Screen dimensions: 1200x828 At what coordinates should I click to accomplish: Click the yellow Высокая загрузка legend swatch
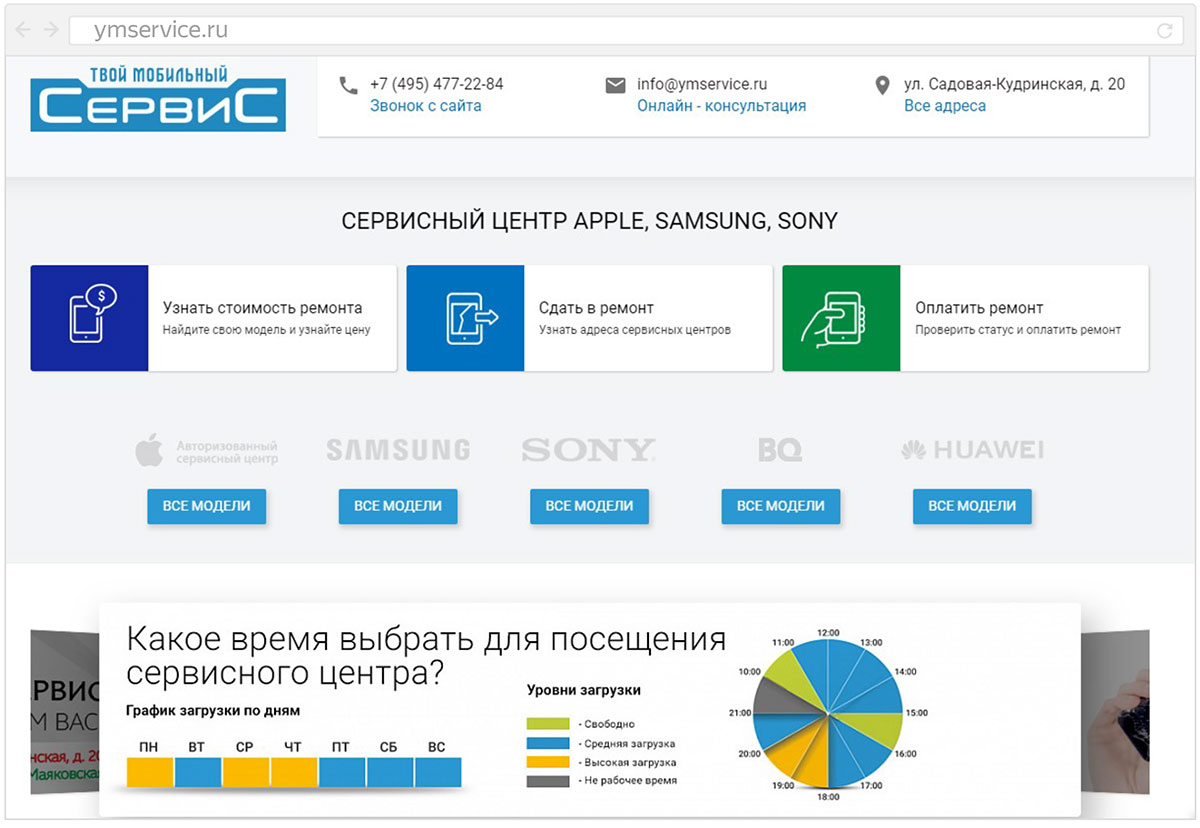tap(548, 761)
